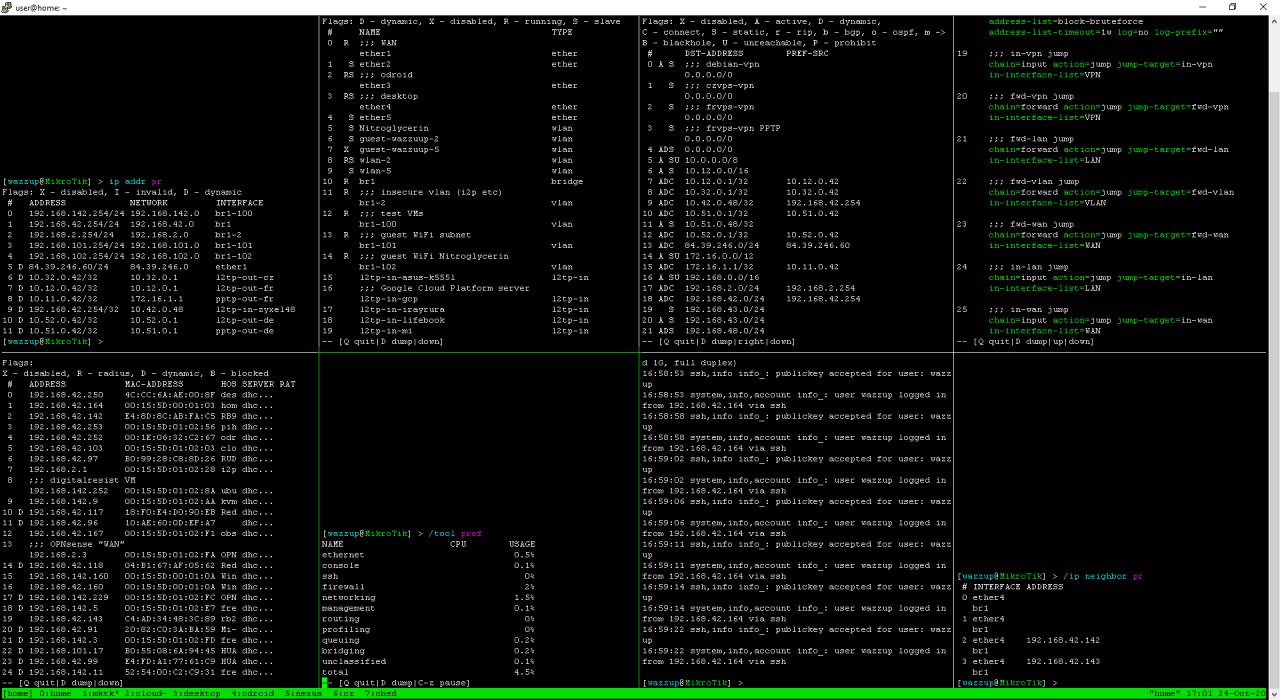Image resolution: width=1280 pixels, height=700 pixels.
Task: Select address 192.168.142.254/24 in address list
Action: [77, 214]
